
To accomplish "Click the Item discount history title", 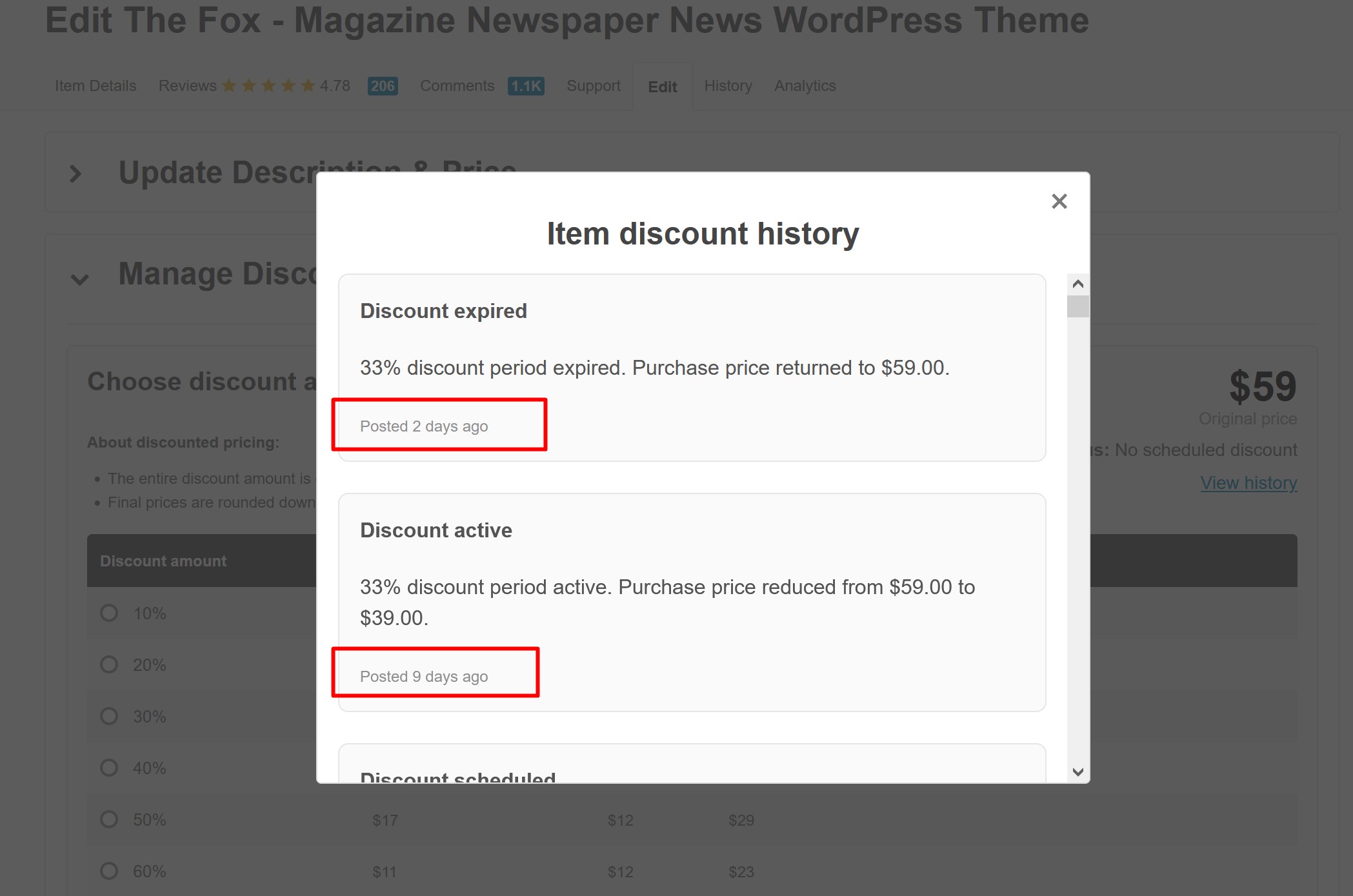I will [703, 234].
